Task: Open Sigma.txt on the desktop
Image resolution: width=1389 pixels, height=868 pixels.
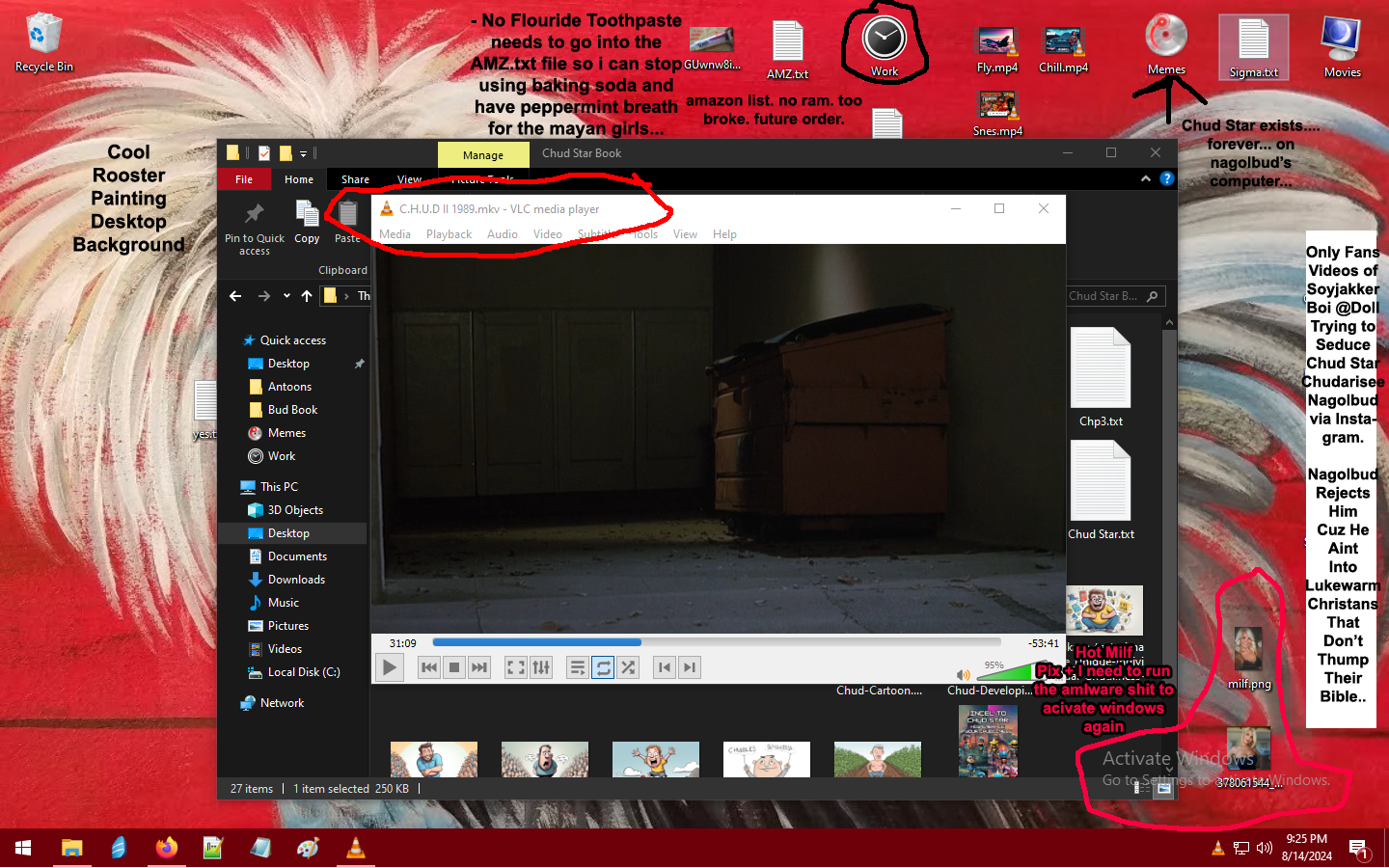Action: (x=1253, y=48)
